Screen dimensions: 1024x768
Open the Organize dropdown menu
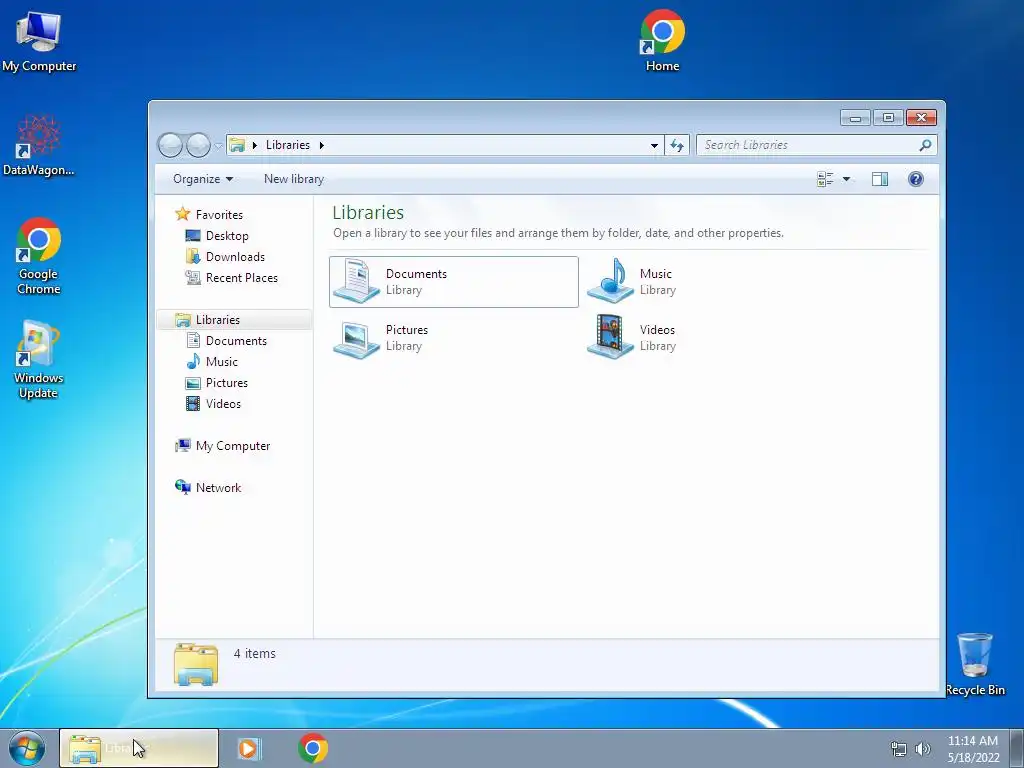pos(203,179)
